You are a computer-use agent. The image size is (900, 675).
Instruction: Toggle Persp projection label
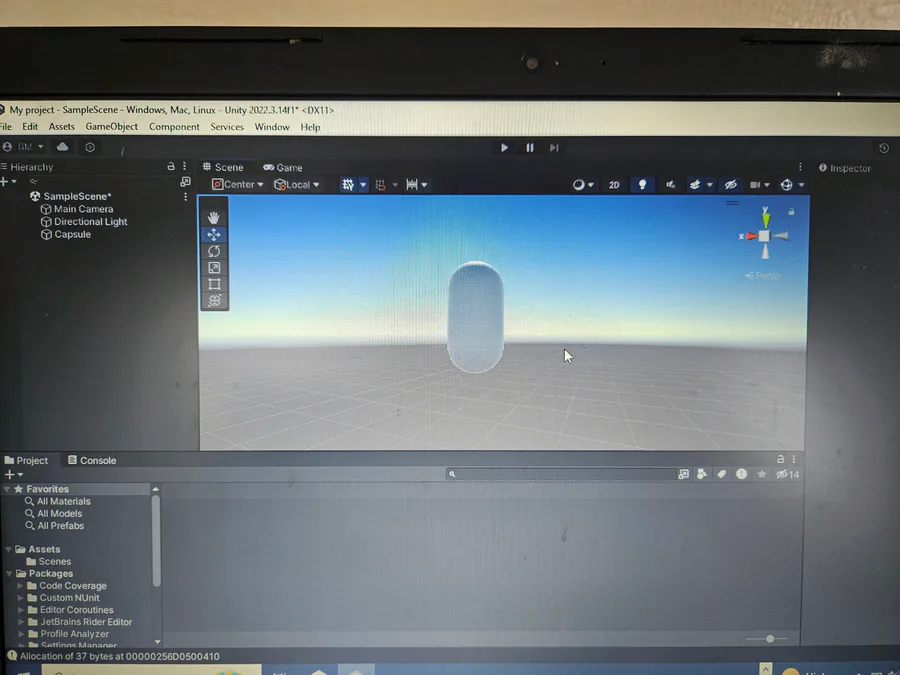click(x=763, y=276)
